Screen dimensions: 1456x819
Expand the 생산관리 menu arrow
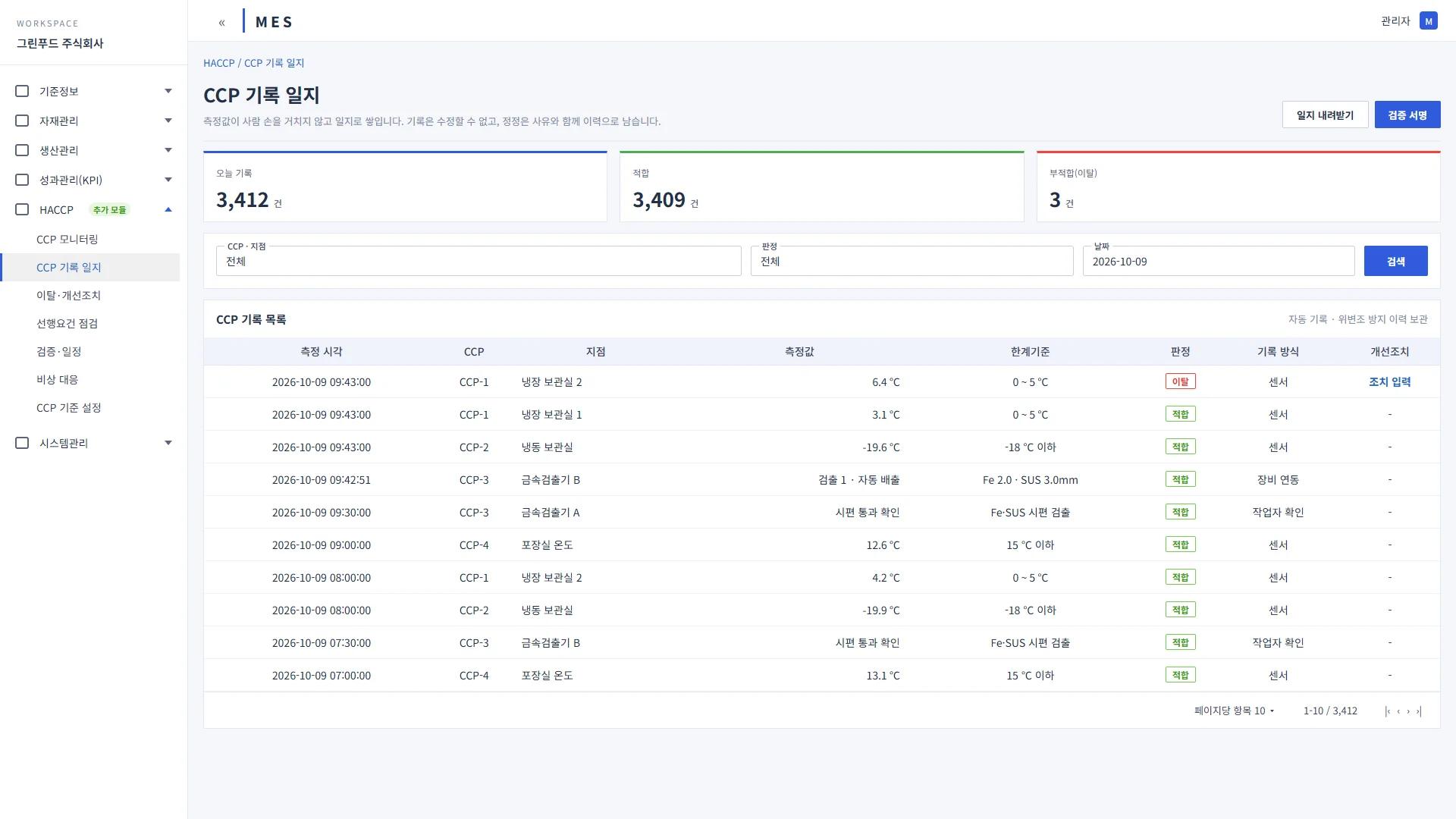point(168,150)
